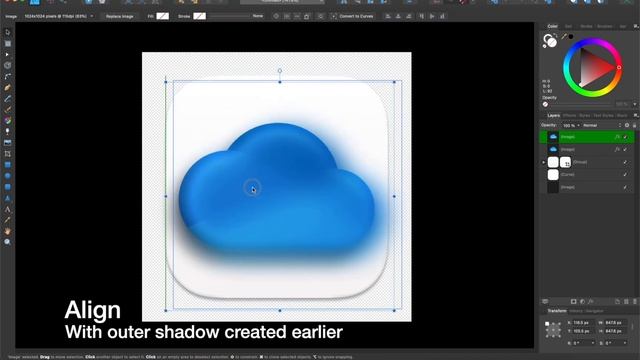Select the Place Image tool
Image resolution: width=640 pixels, height=360 pixels.
7,142
